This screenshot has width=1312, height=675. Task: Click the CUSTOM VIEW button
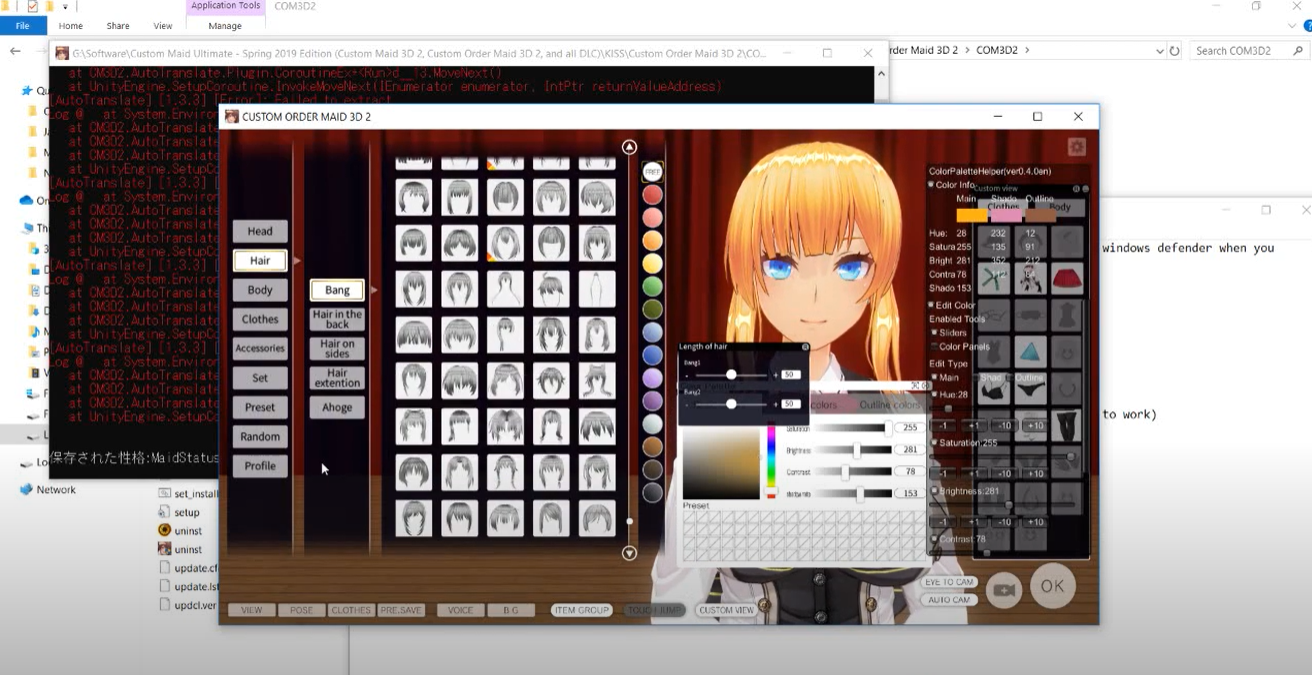(726, 610)
